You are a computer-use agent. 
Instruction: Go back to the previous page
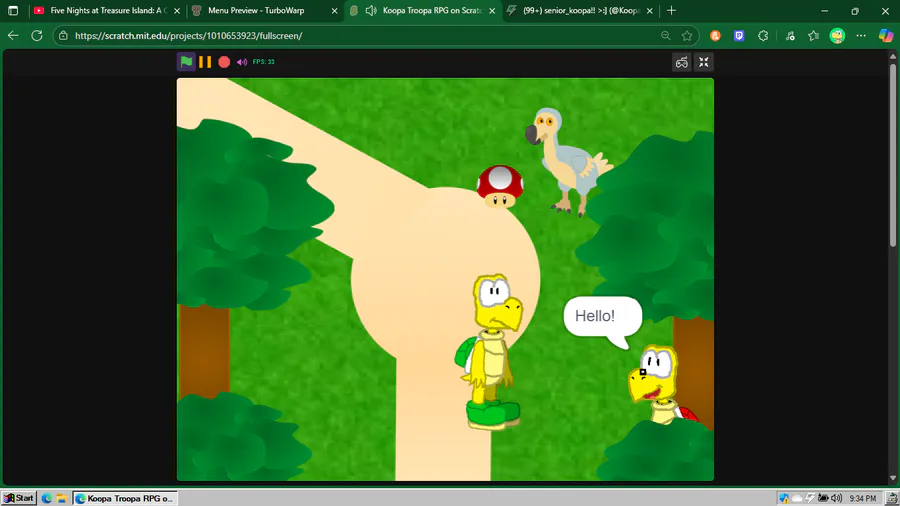[13, 36]
